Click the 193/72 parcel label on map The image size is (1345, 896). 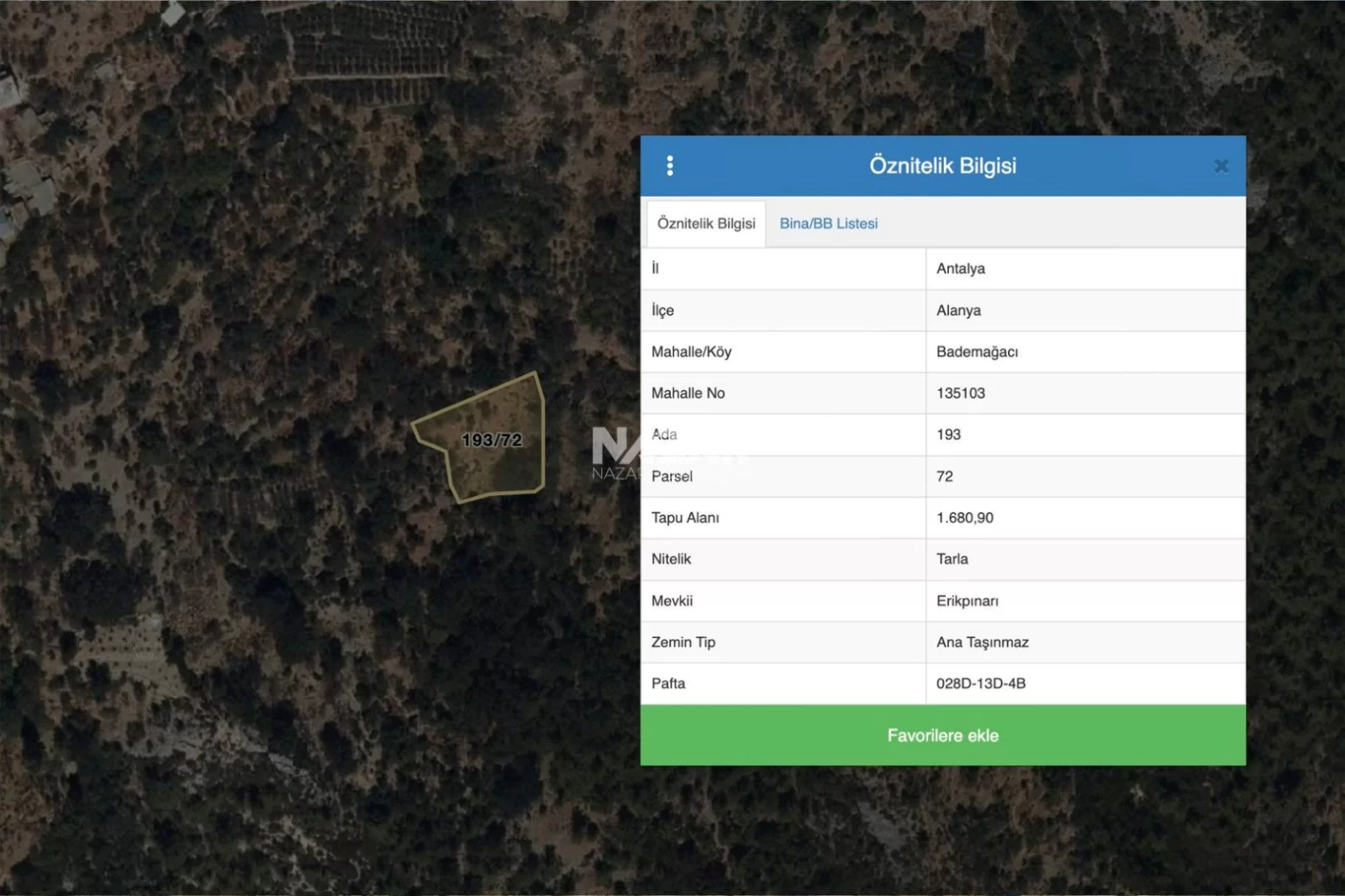492,440
